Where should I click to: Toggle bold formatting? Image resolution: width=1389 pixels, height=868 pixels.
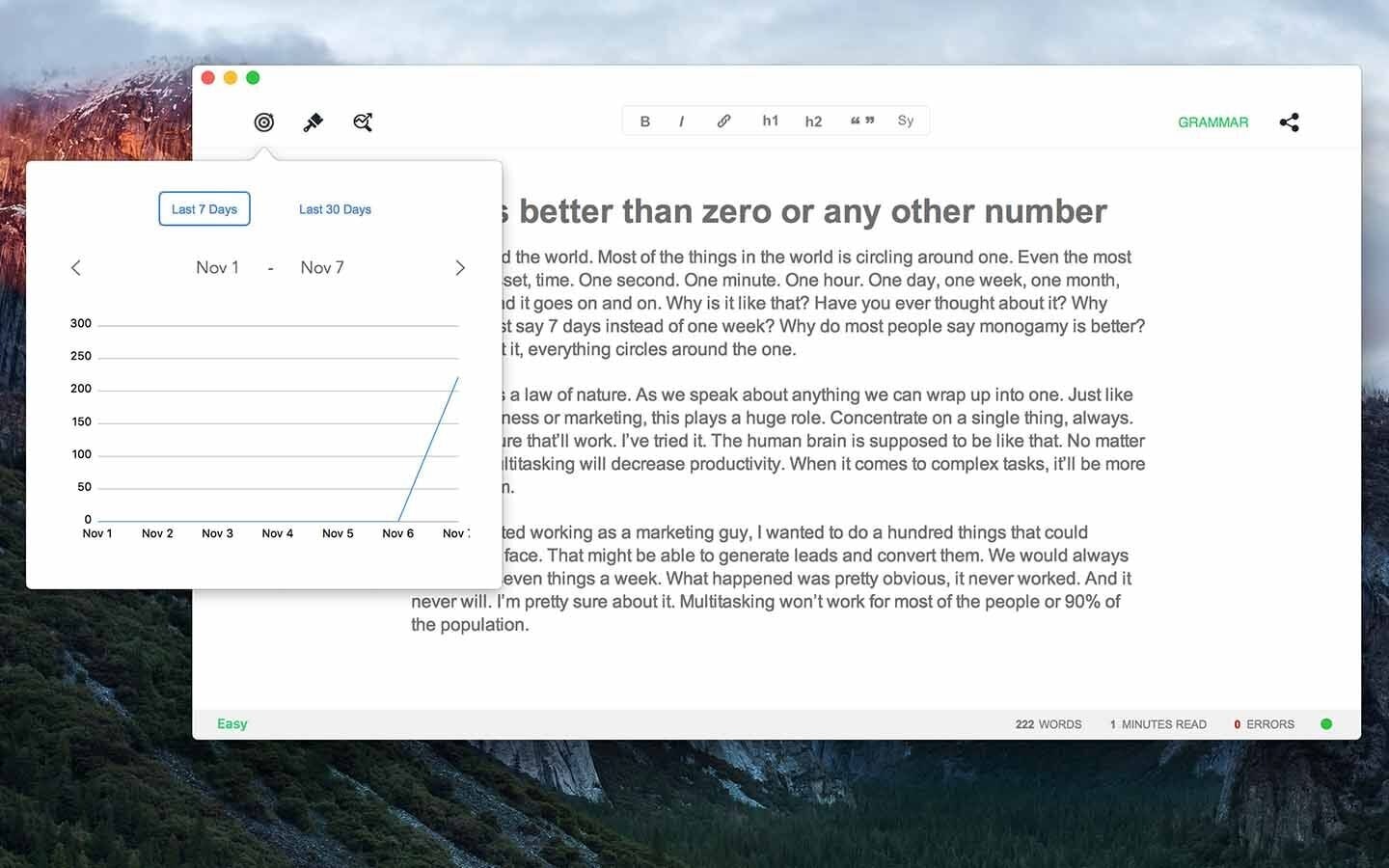pos(645,121)
